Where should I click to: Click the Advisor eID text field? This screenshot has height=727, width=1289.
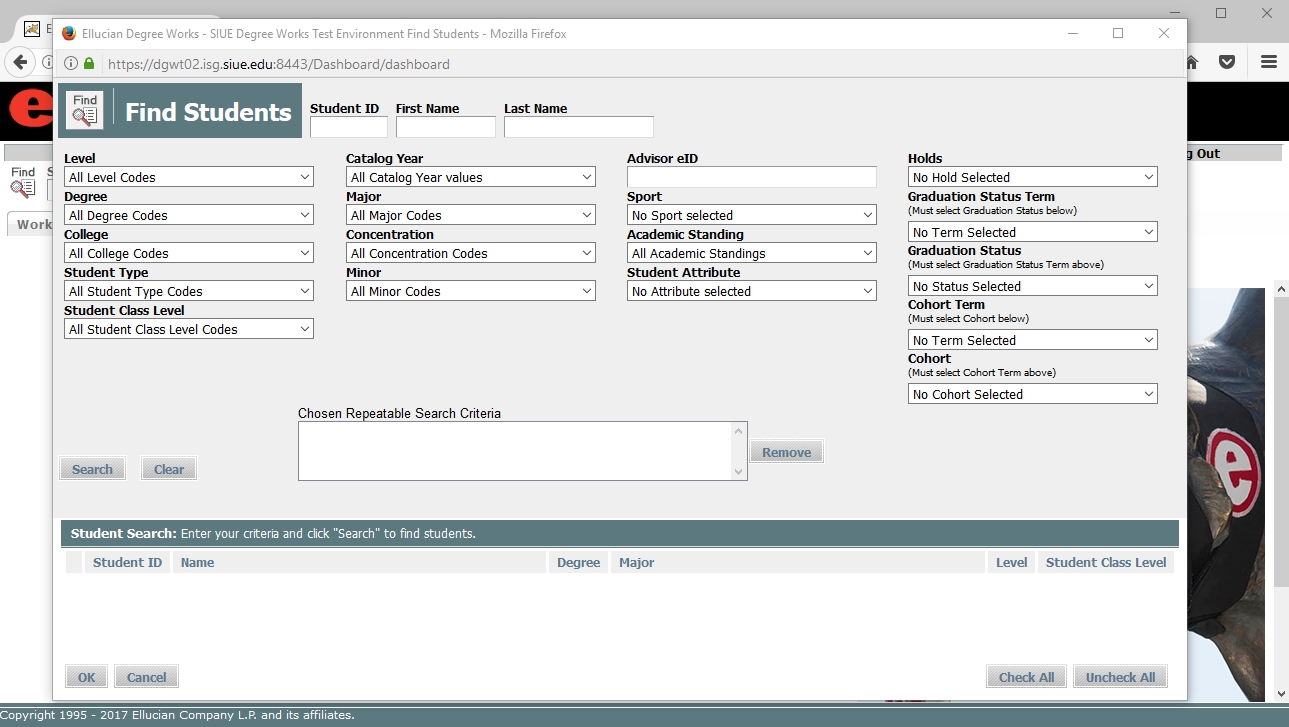(752, 177)
